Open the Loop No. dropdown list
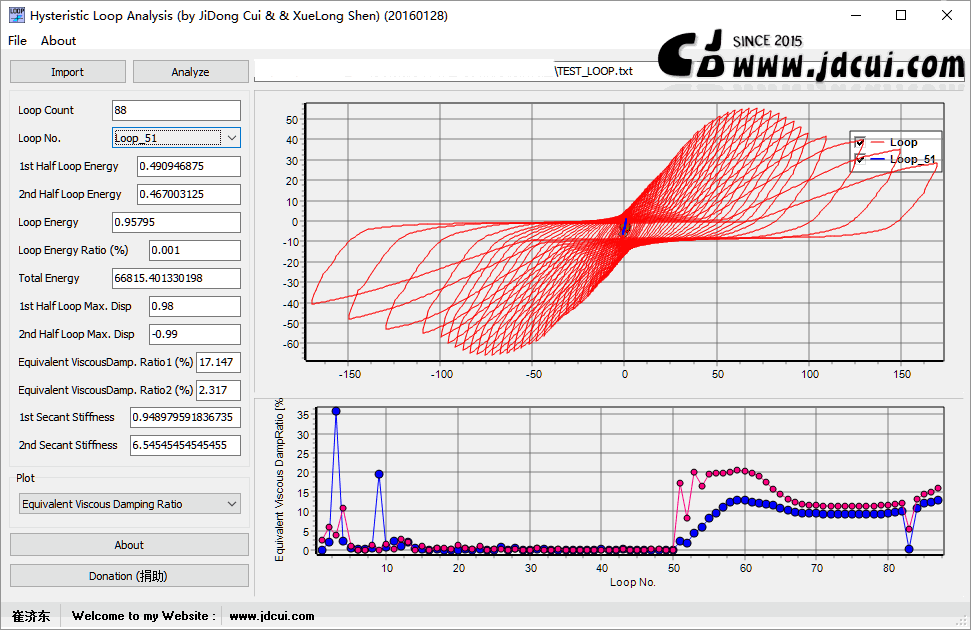 [x=232, y=138]
